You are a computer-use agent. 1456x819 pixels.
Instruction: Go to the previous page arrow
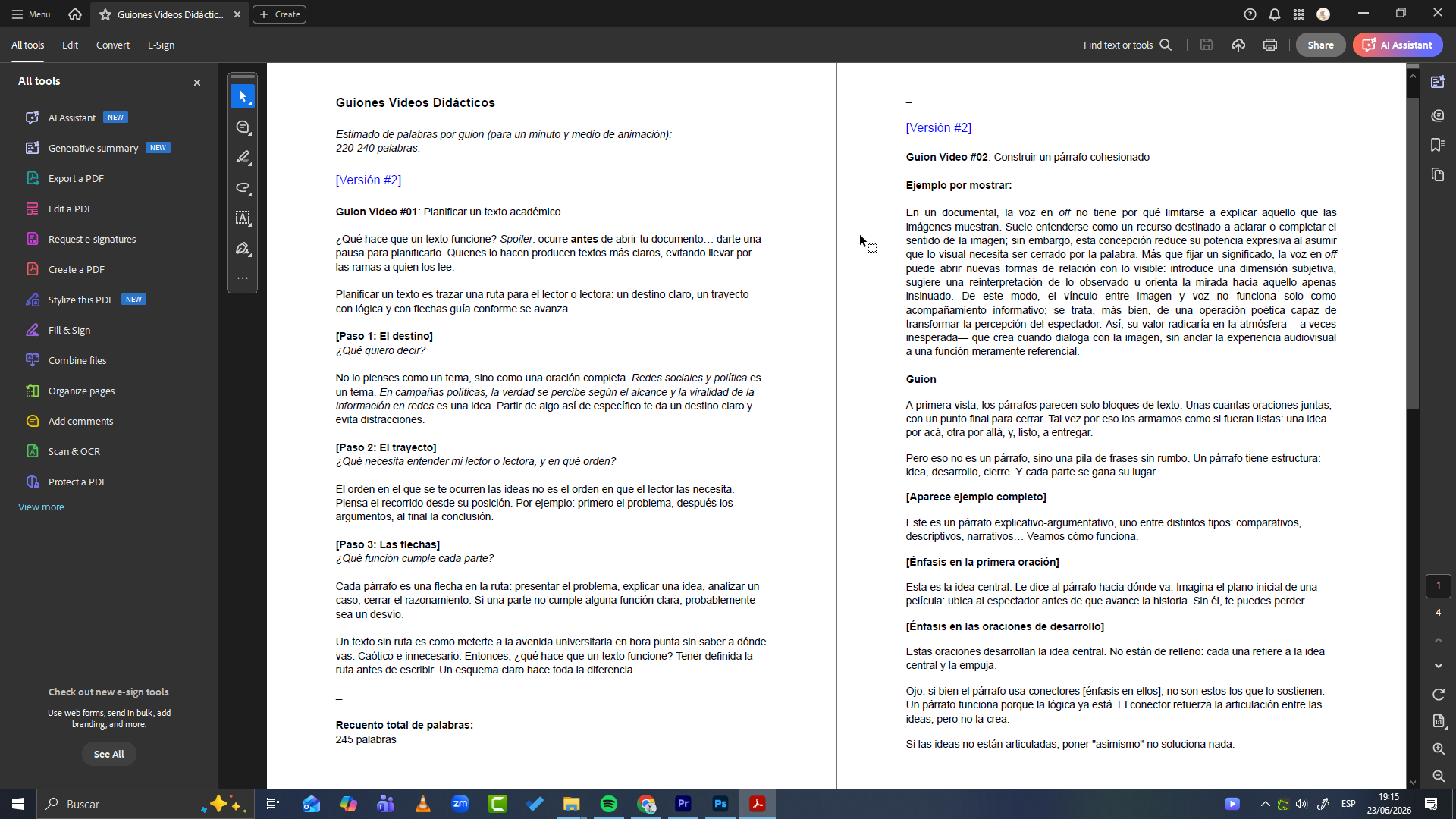tap(1439, 641)
